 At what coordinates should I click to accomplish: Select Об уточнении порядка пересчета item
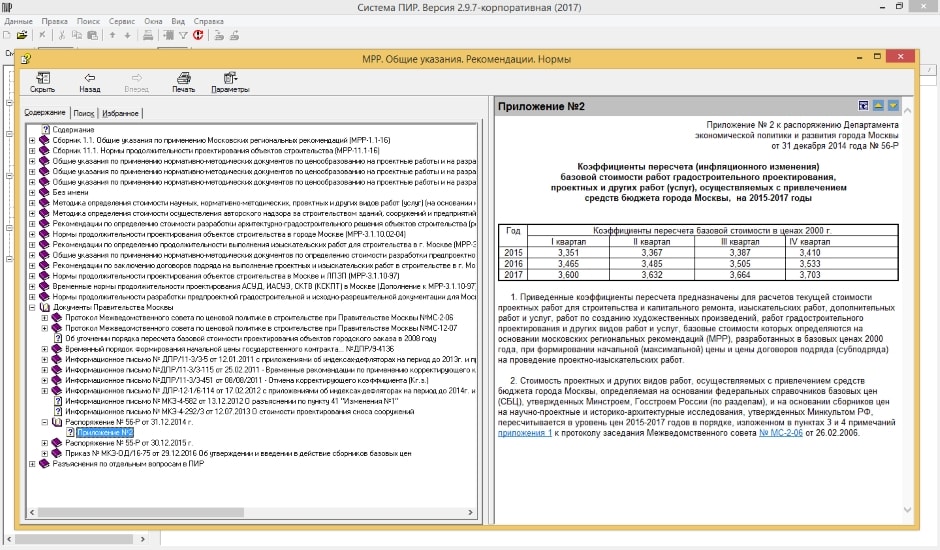251,338
